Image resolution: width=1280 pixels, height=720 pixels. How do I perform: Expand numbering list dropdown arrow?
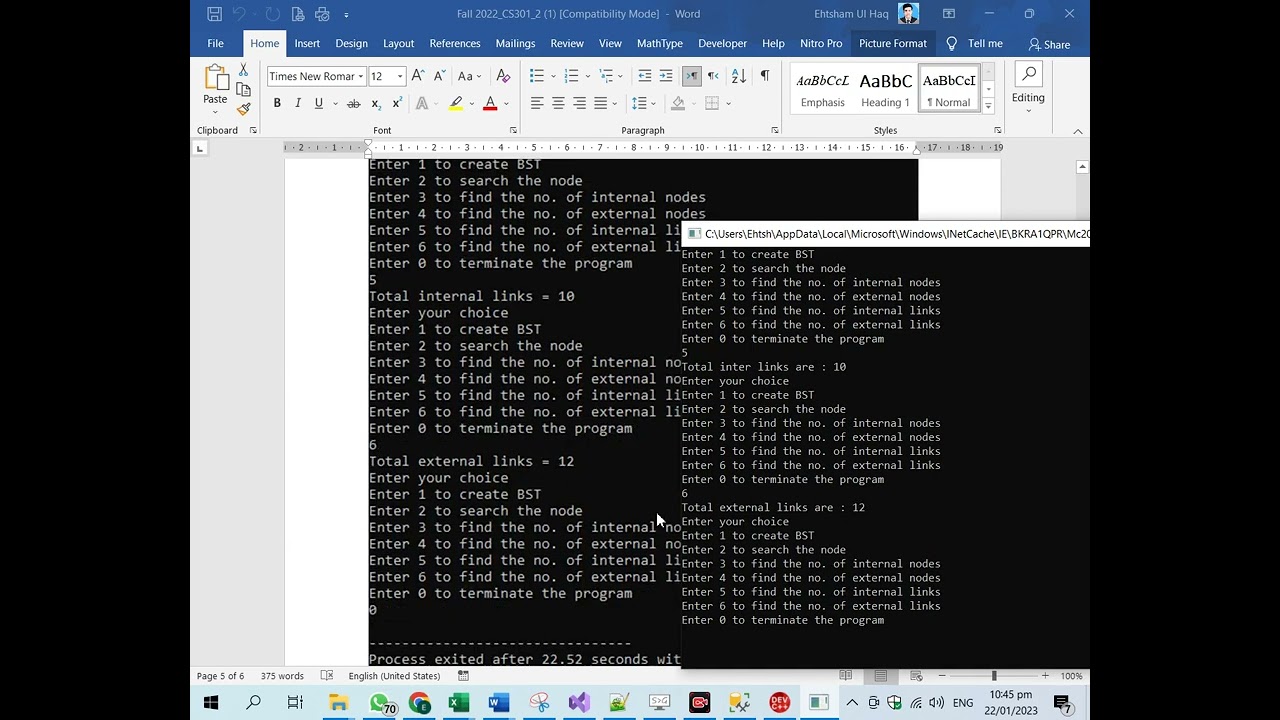[587, 76]
